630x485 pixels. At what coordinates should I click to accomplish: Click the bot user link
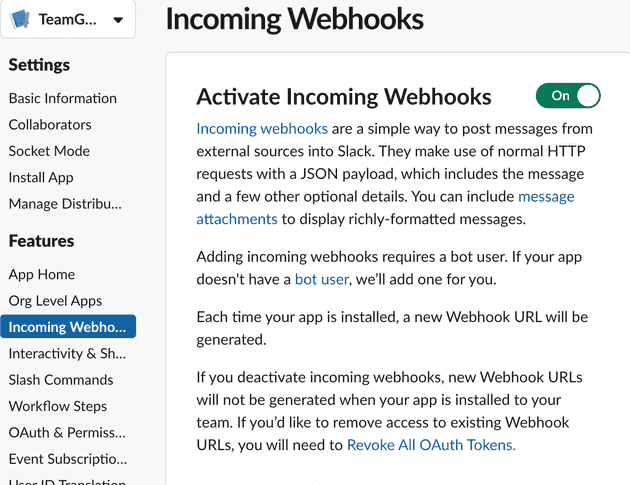tap(321, 279)
